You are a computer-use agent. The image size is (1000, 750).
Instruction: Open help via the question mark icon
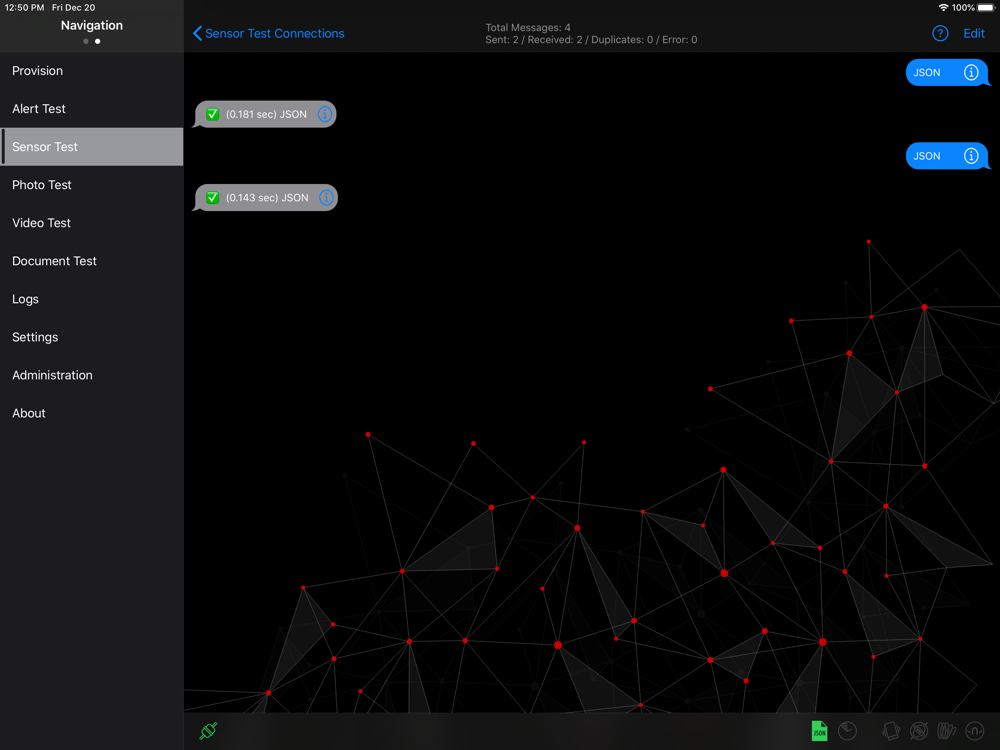coord(940,33)
